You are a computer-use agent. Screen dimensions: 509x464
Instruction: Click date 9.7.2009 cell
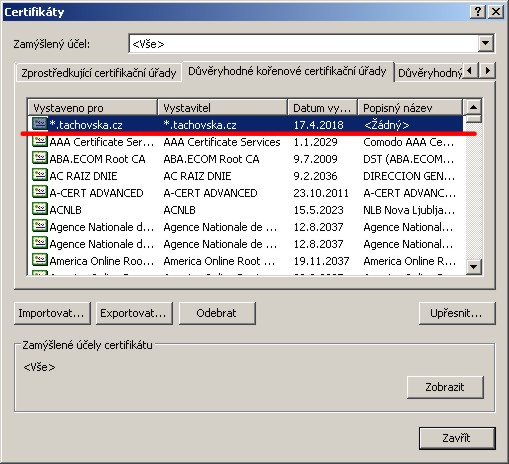pos(315,159)
